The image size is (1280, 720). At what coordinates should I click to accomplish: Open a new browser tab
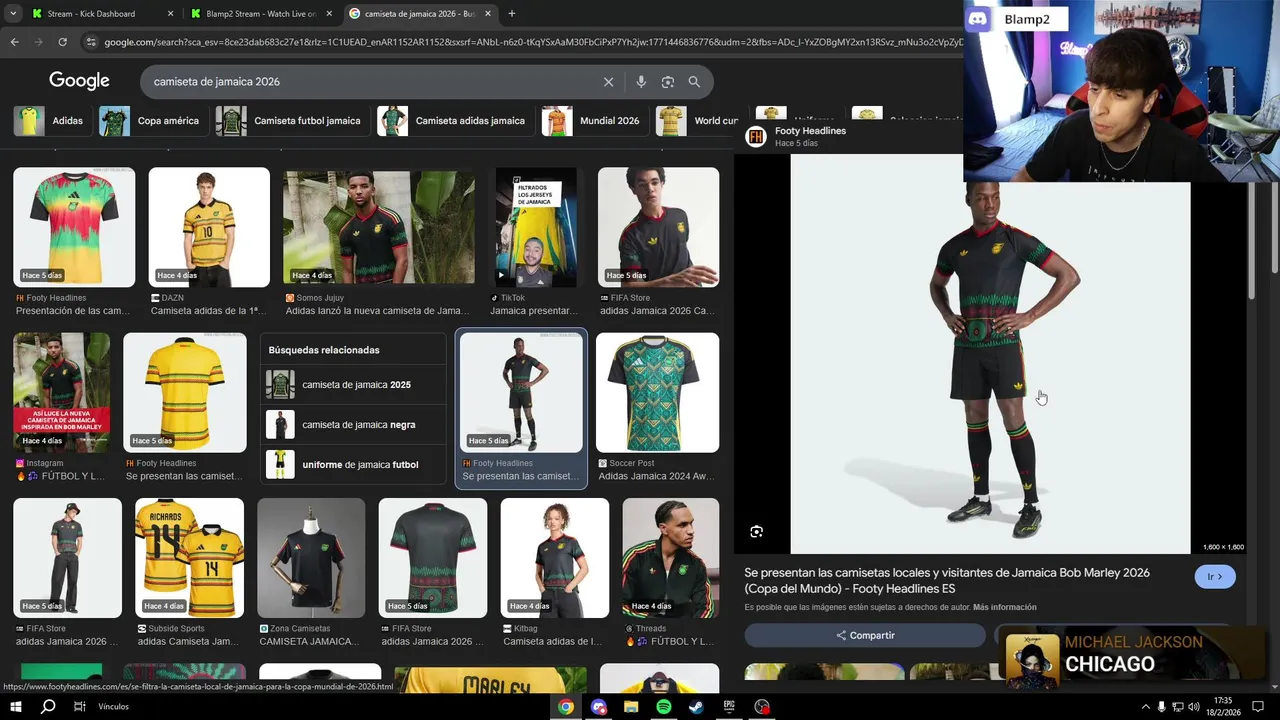(x=512, y=14)
